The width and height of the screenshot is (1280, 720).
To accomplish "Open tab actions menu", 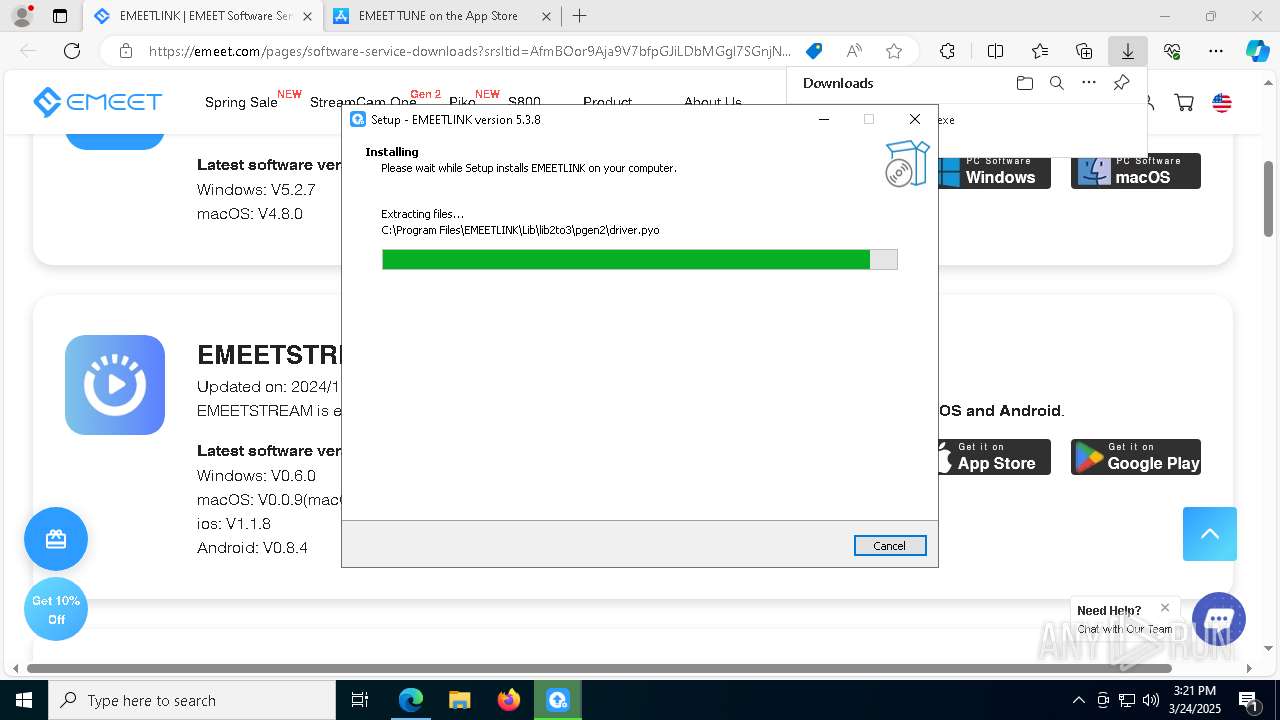I will coord(60,16).
